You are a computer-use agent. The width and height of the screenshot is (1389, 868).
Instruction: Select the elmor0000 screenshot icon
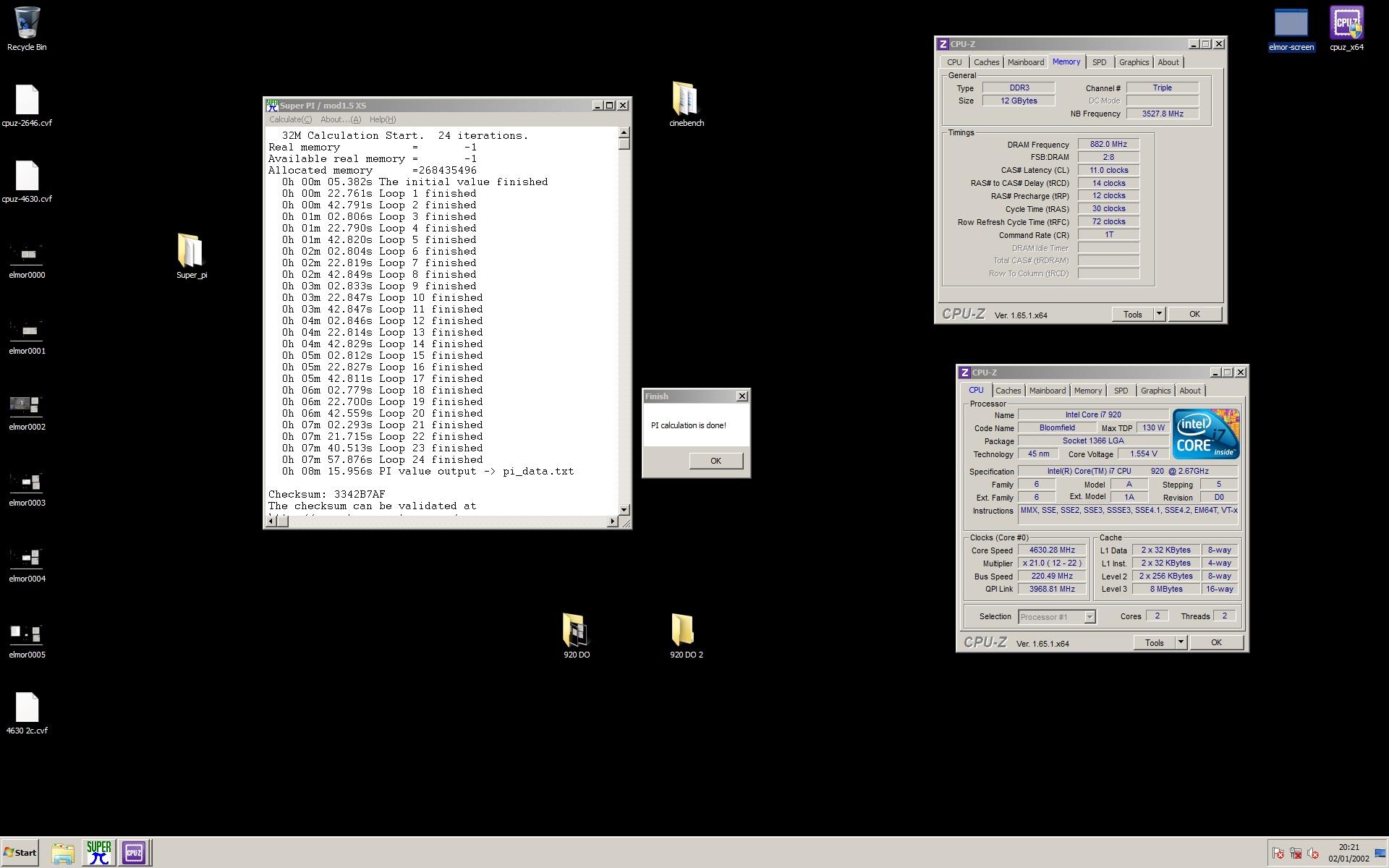coord(27,260)
